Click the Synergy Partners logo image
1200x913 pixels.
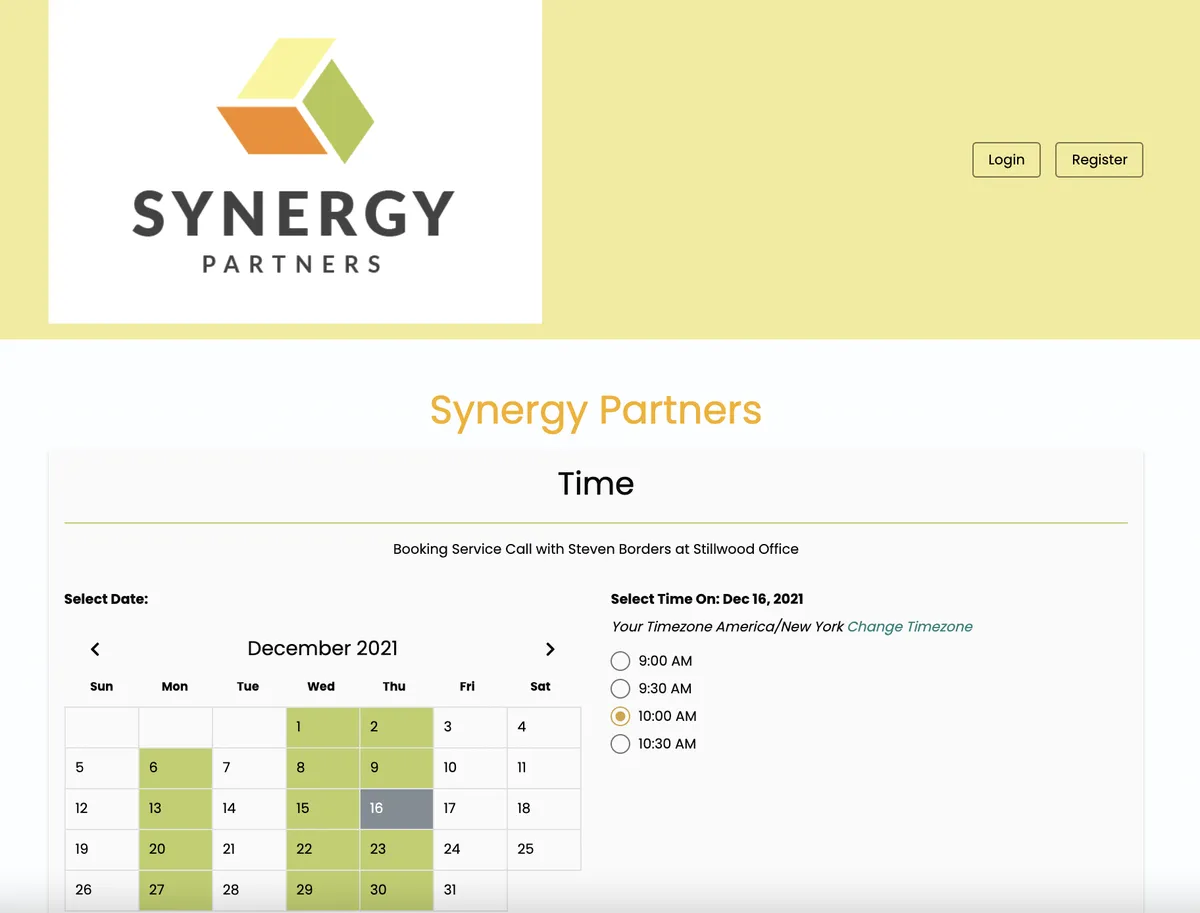295,161
